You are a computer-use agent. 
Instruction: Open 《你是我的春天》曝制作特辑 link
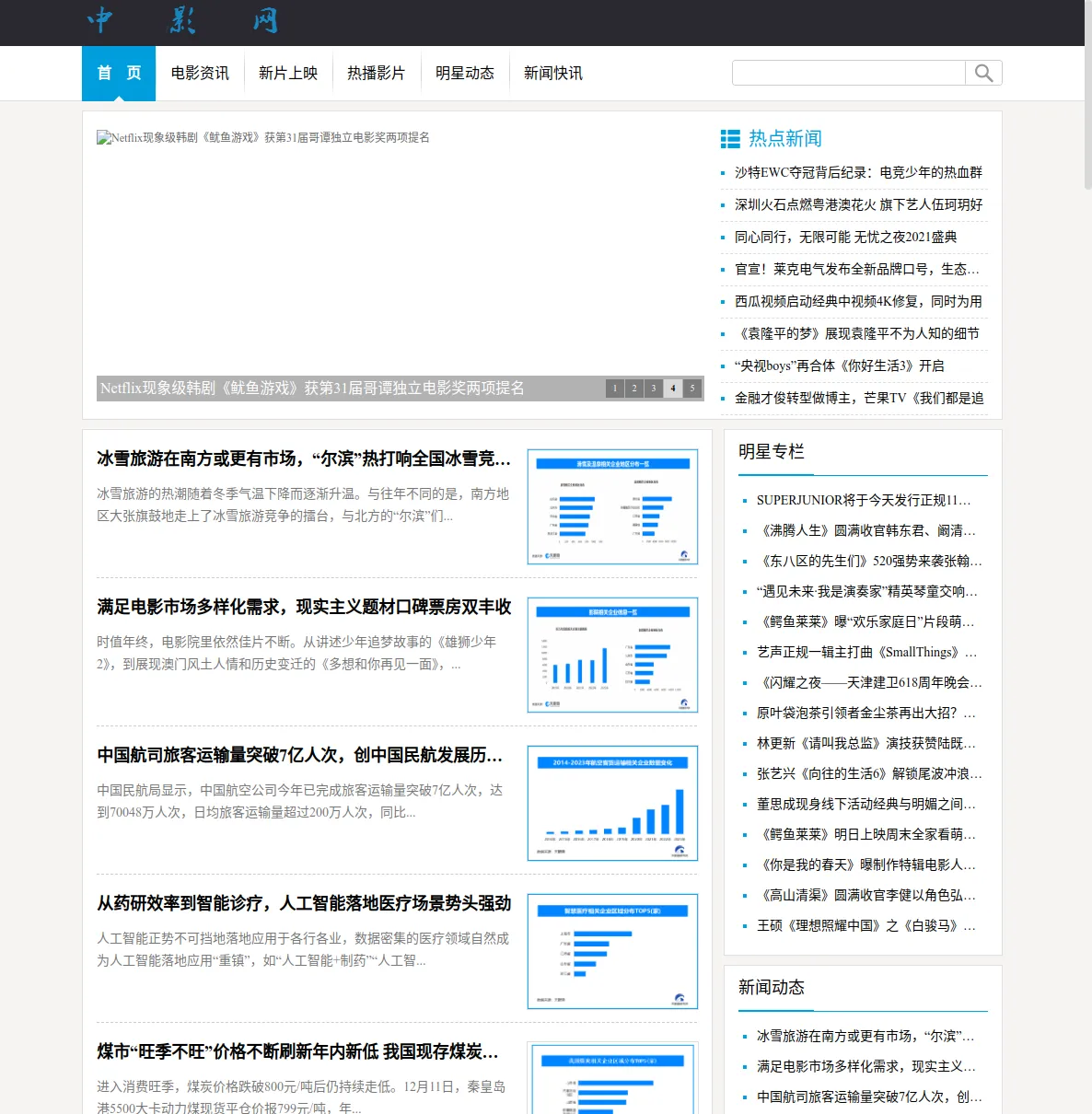pyautogui.click(x=866, y=865)
